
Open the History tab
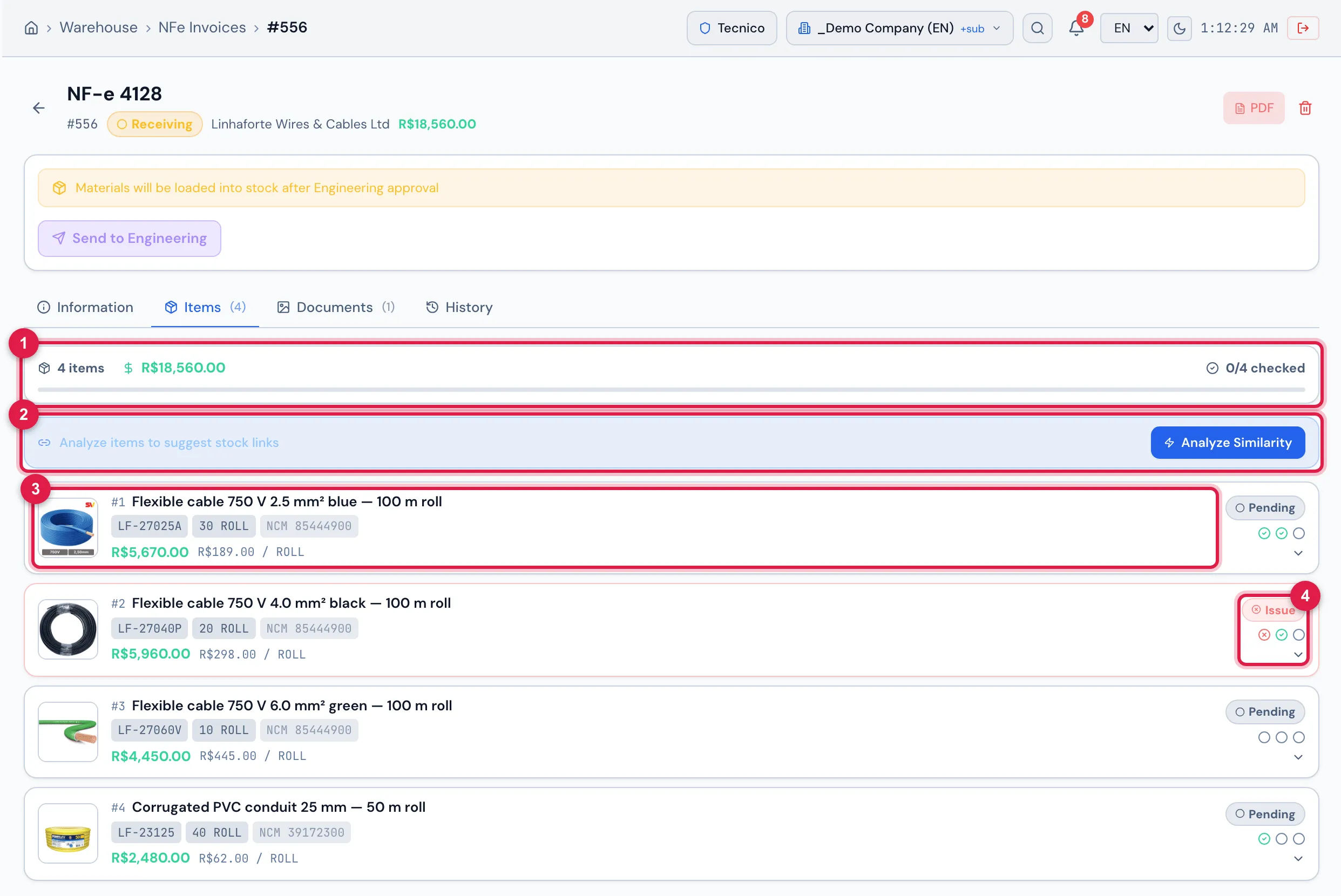pos(459,308)
